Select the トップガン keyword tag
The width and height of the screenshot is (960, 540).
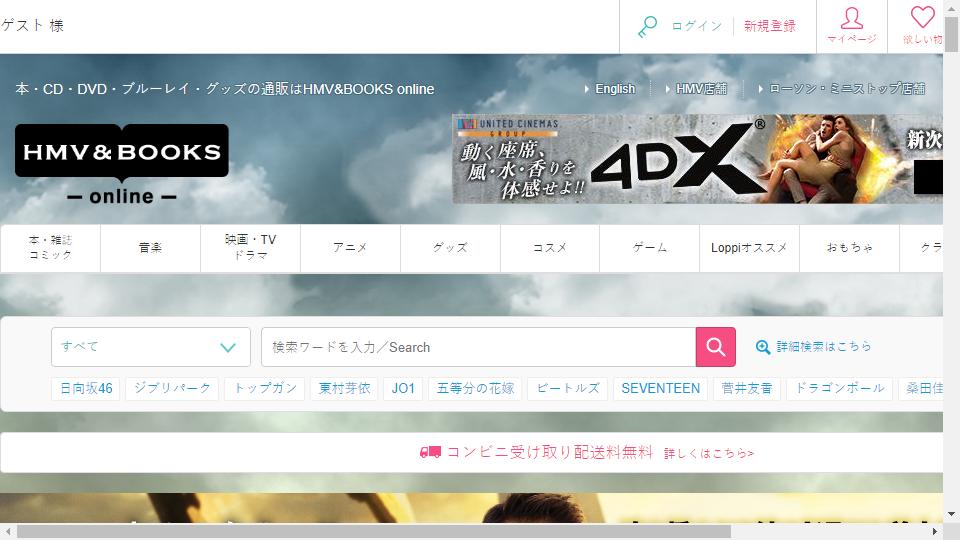click(264, 389)
